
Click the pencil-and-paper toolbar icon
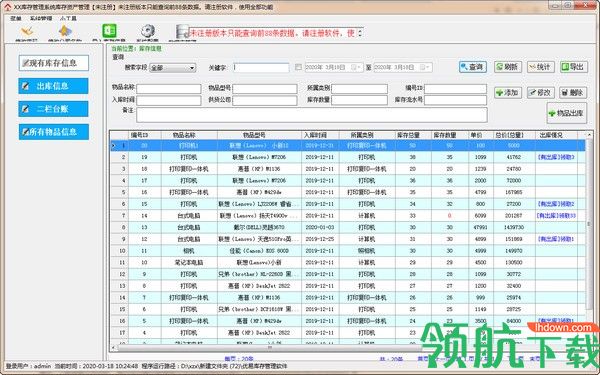tap(27, 32)
